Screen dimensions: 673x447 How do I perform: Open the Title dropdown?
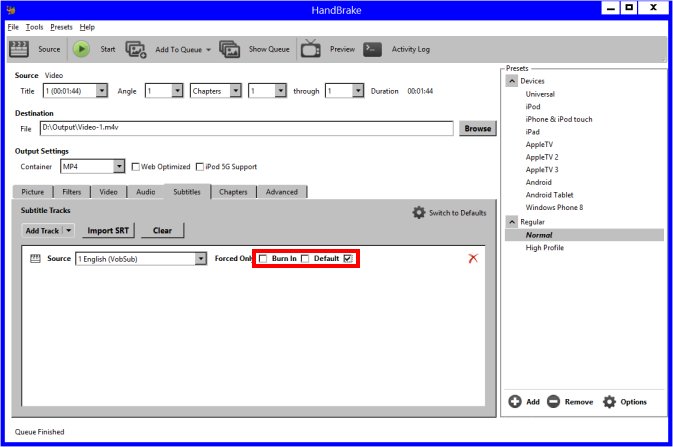point(102,91)
